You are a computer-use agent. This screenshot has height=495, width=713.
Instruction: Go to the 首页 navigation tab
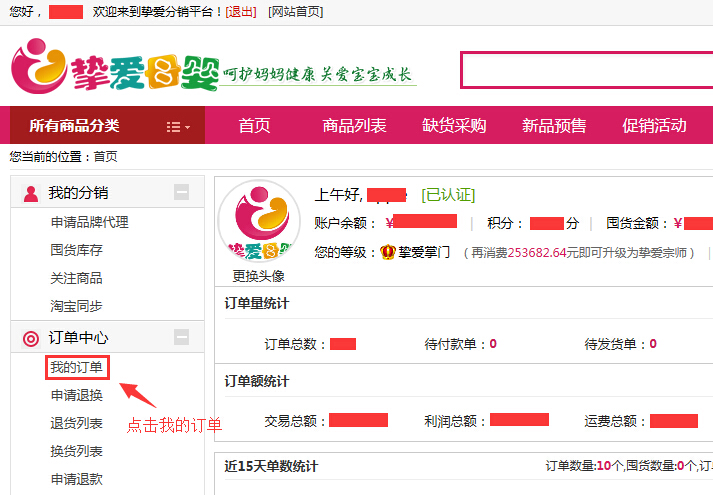(x=254, y=126)
